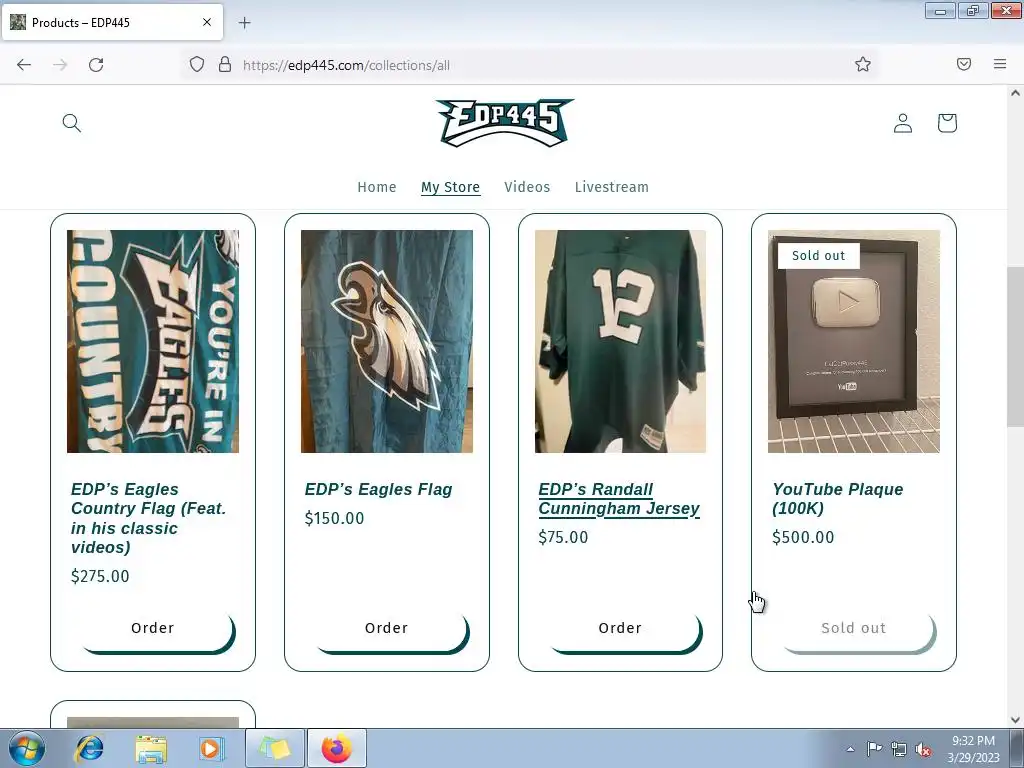The width and height of the screenshot is (1024, 768).
Task: Order the Randall Cunningham Jersey
Action: pos(620,628)
